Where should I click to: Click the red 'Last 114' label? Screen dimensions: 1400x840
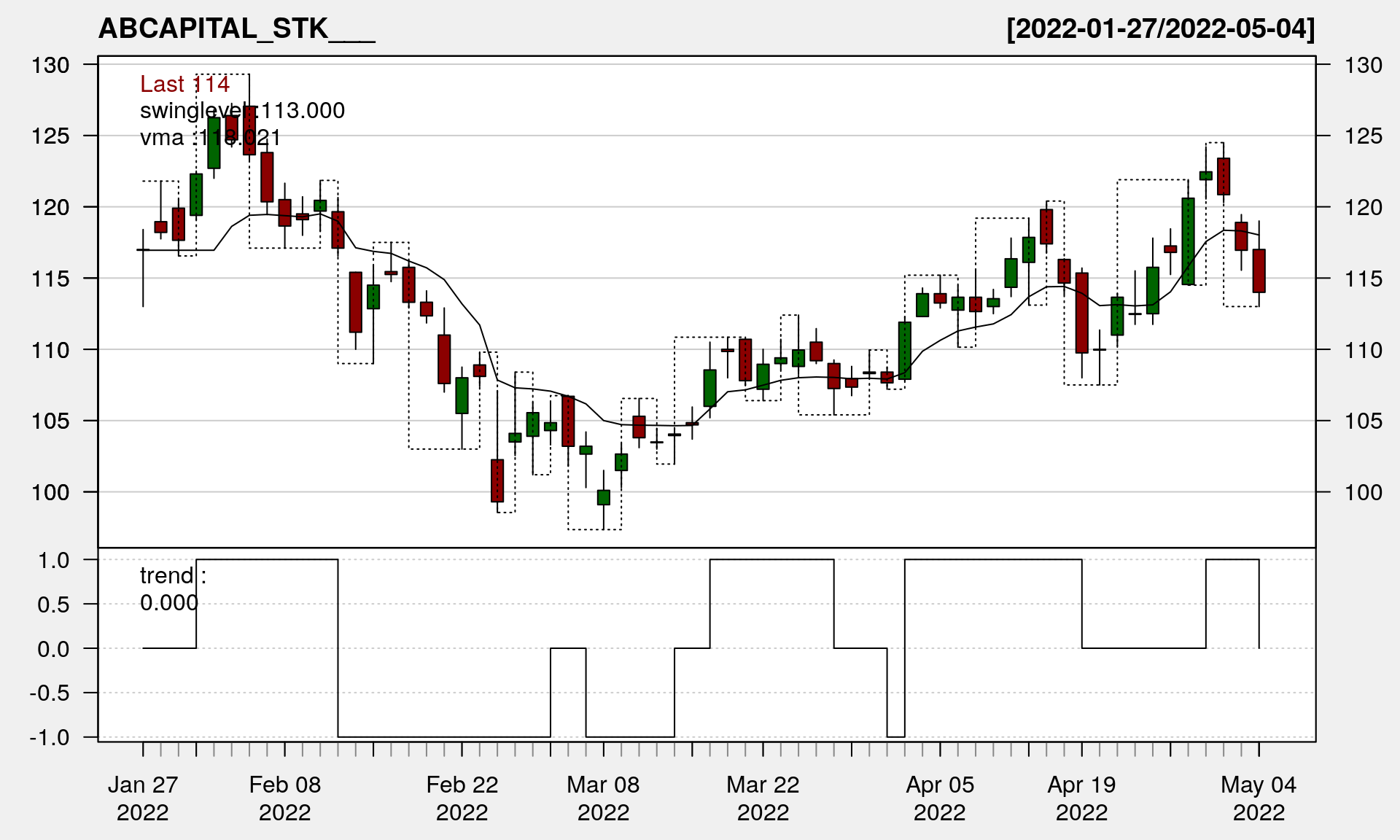point(184,85)
